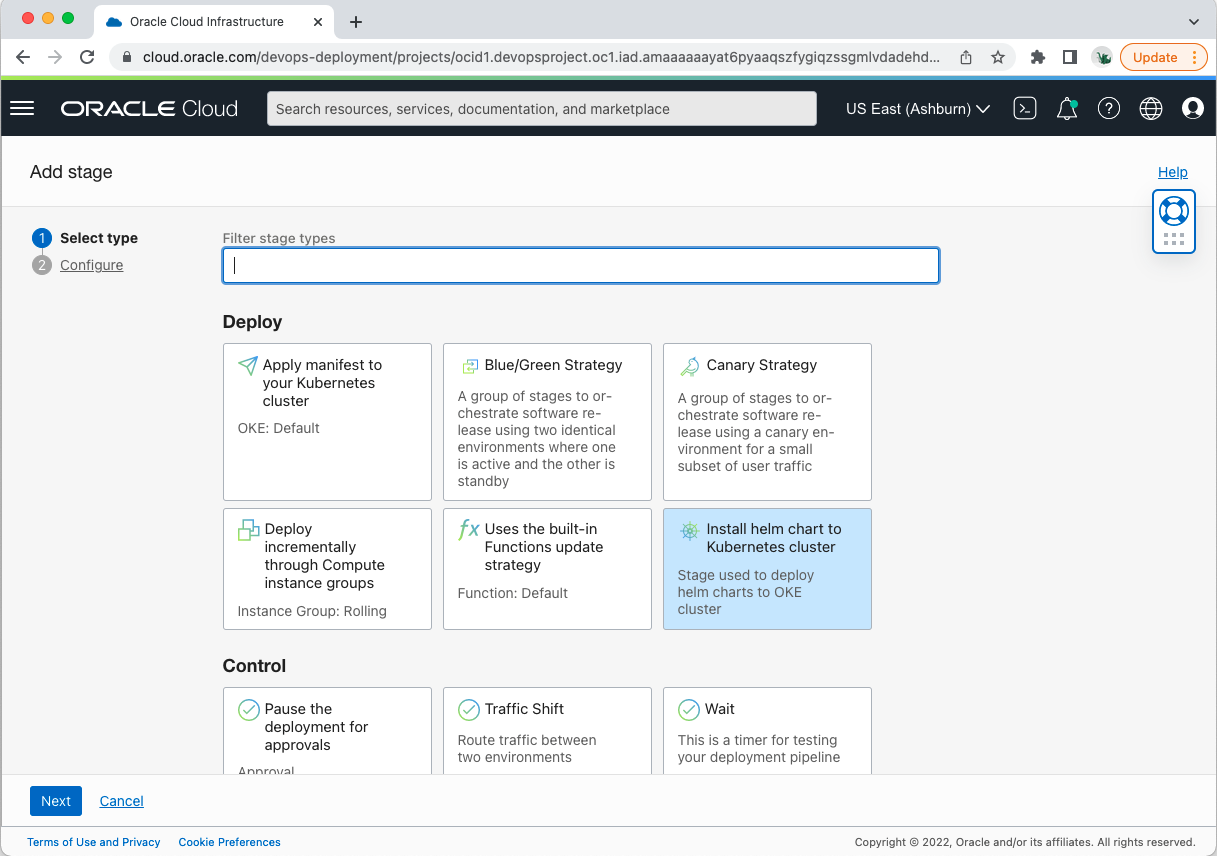
Task: Open the floating support lifesaver widget
Action: [1173, 210]
